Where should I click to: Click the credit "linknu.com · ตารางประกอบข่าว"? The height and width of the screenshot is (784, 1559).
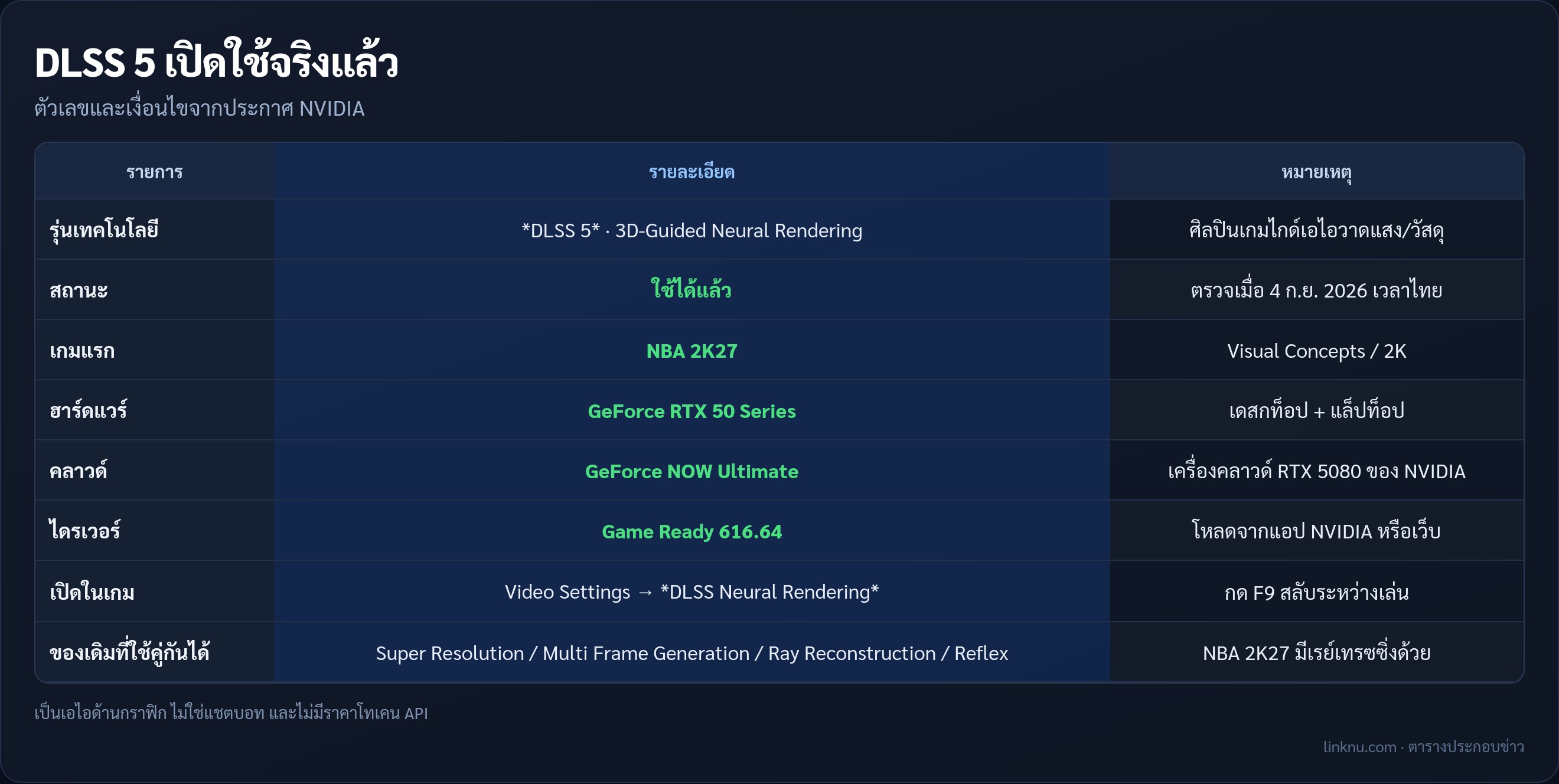1423,746
